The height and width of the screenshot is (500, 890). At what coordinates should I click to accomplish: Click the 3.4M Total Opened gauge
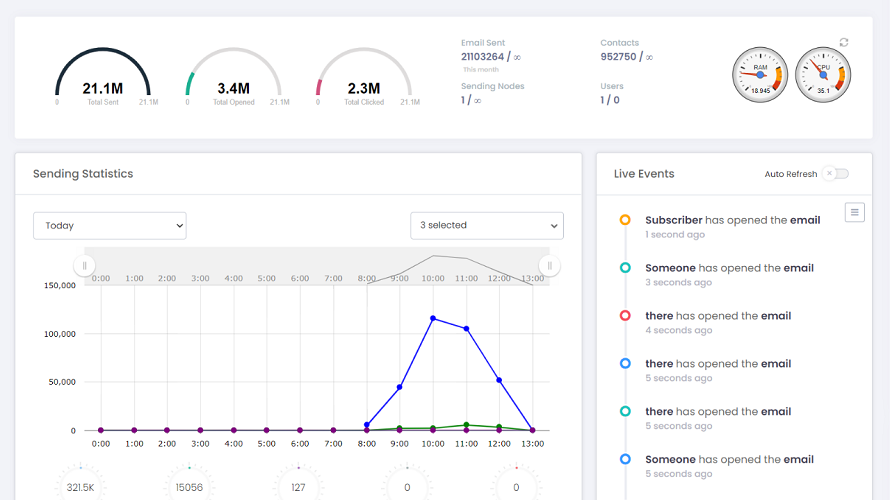(234, 78)
